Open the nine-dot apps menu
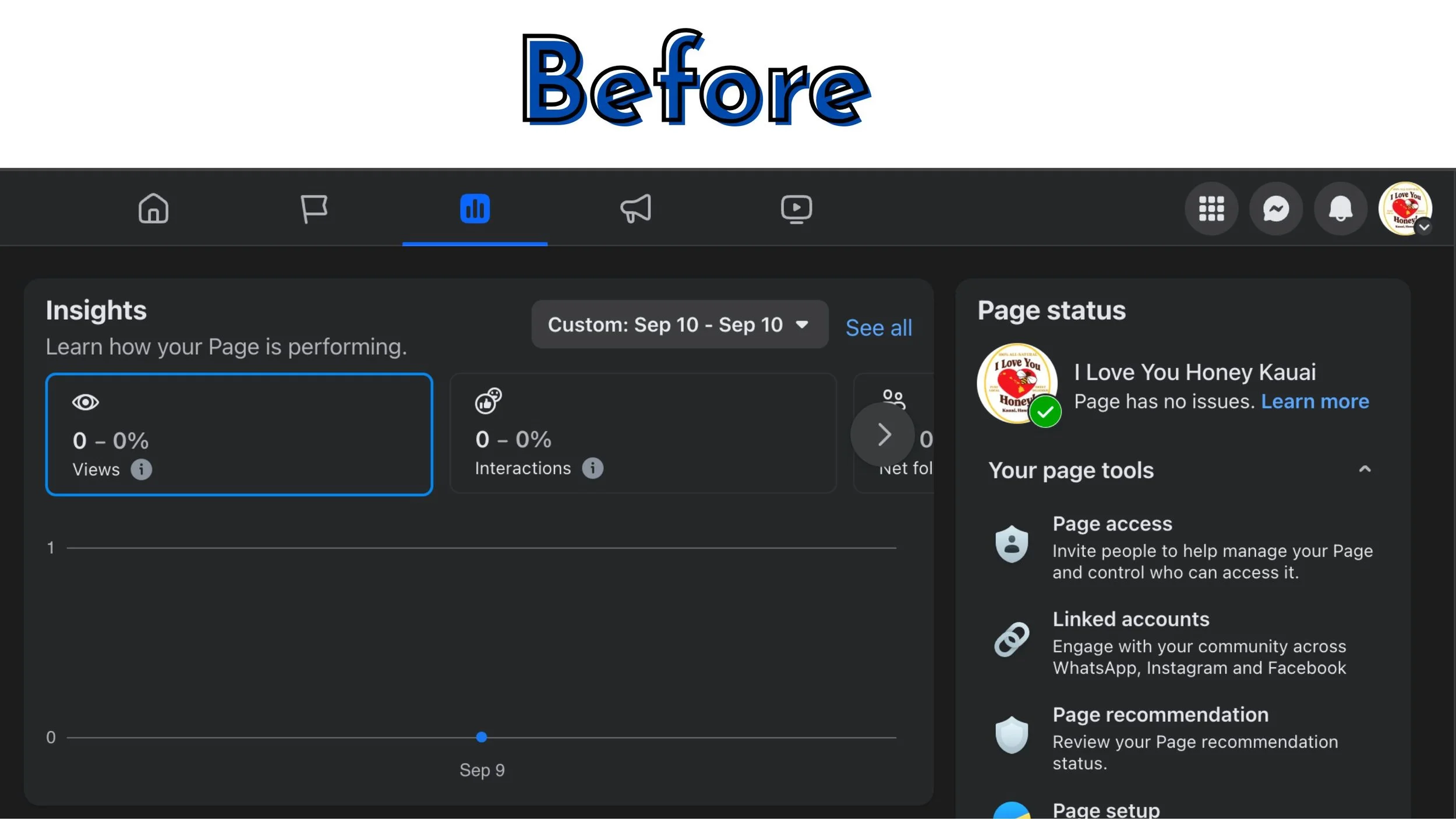The width and height of the screenshot is (1456, 819). point(1211,209)
